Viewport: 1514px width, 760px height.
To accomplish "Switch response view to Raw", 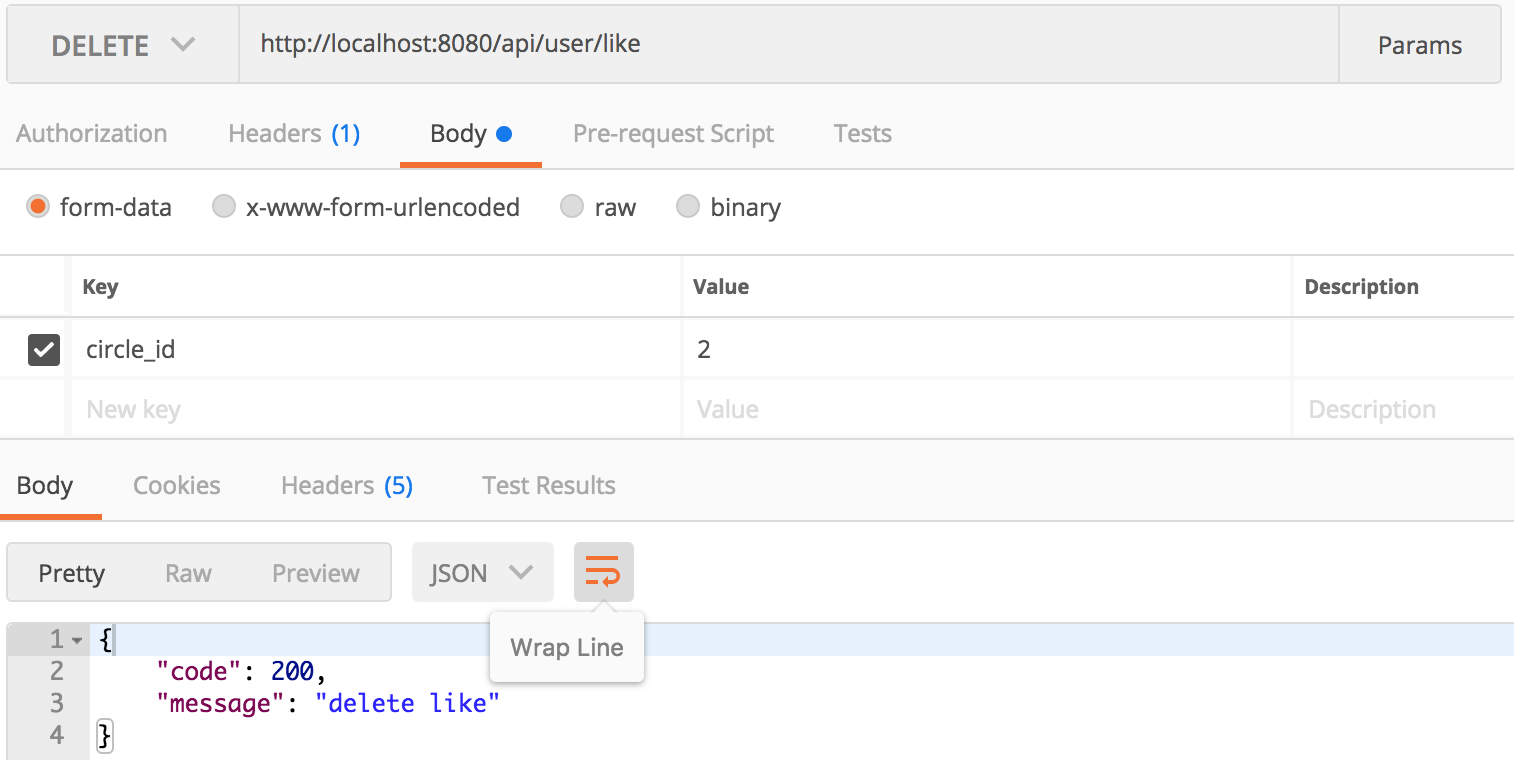I will pos(188,573).
